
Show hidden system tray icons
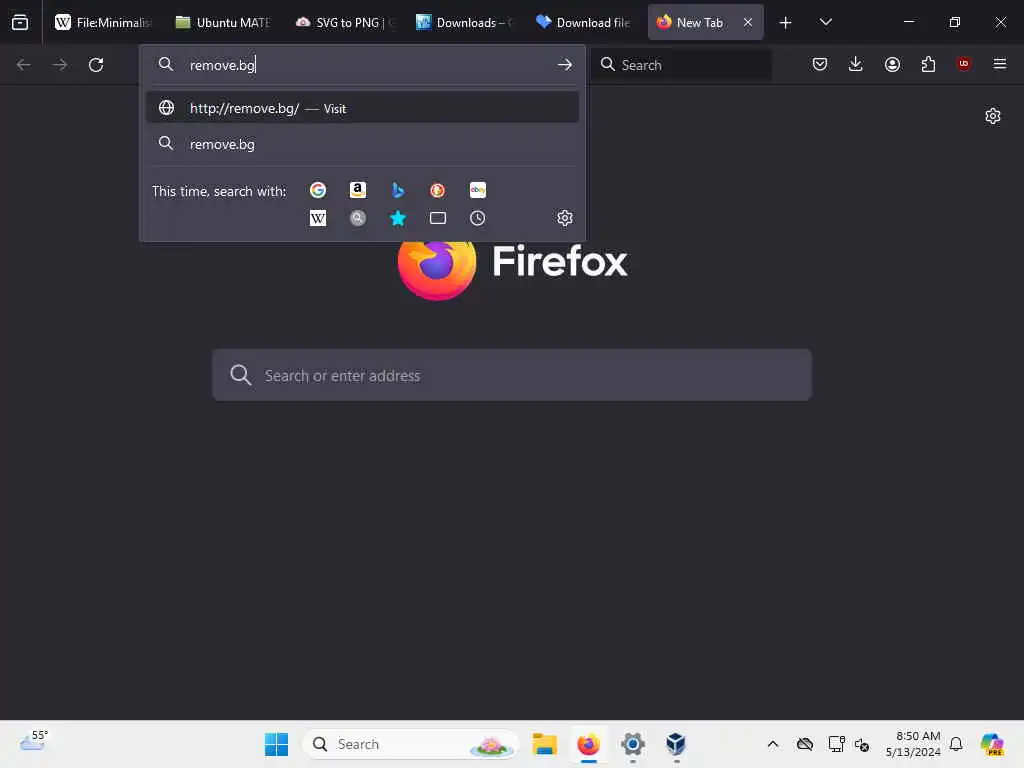(x=773, y=744)
